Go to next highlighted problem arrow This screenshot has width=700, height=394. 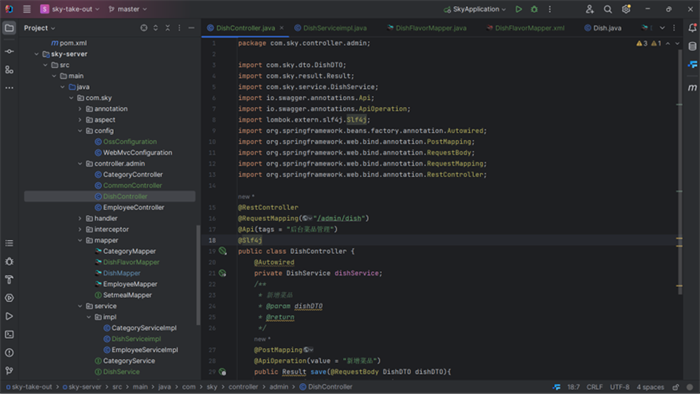[x=677, y=43]
